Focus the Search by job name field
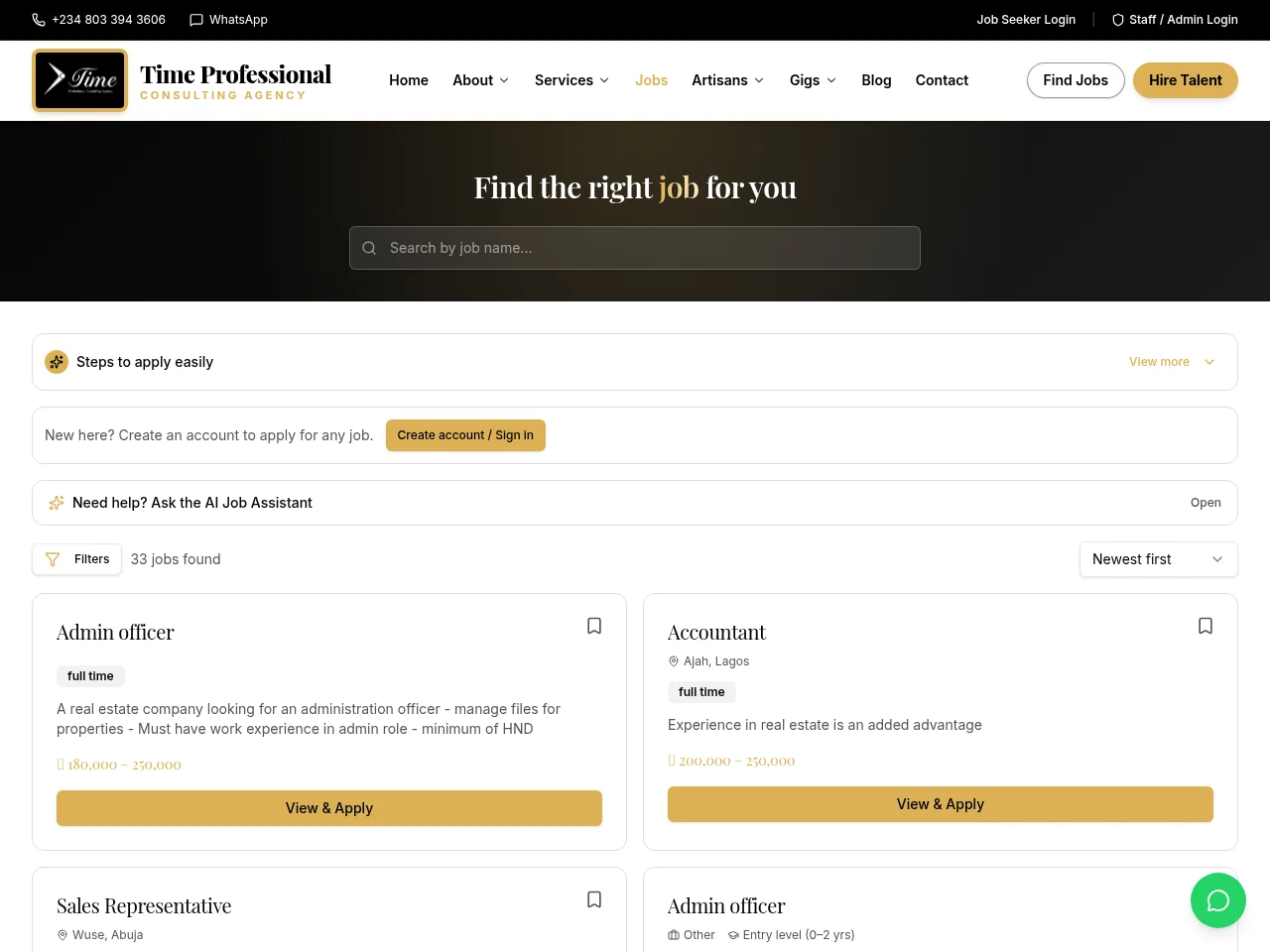The height and width of the screenshot is (952, 1270). [635, 248]
